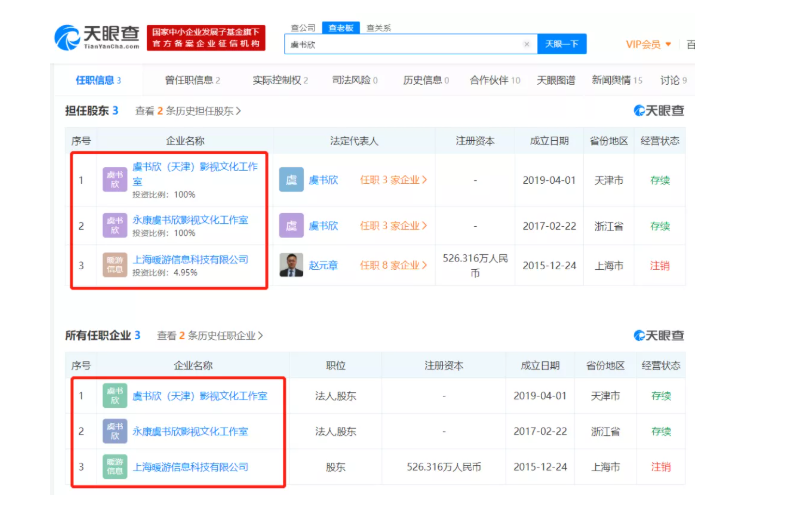Click the purple company logo in shareholder row 1
The image size is (806, 507).
(x=115, y=179)
